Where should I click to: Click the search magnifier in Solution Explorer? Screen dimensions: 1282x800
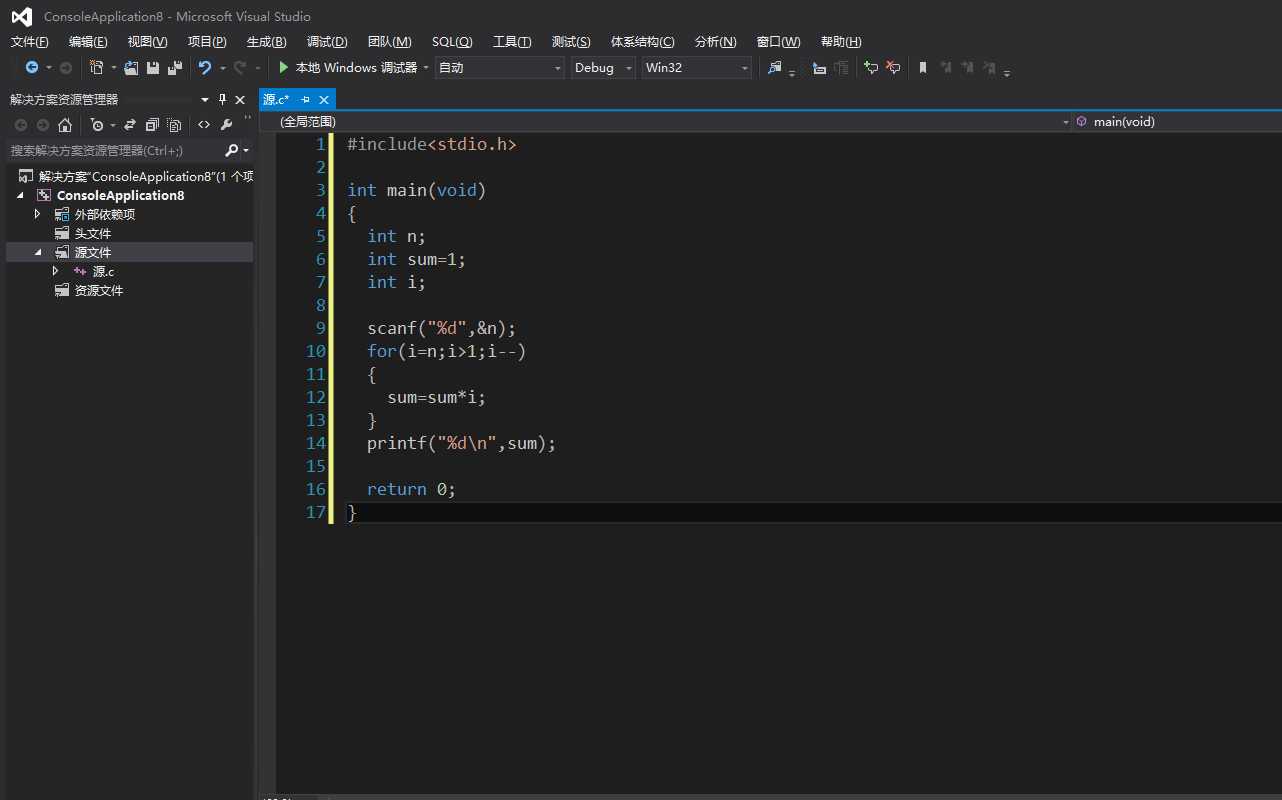point(232,150)
